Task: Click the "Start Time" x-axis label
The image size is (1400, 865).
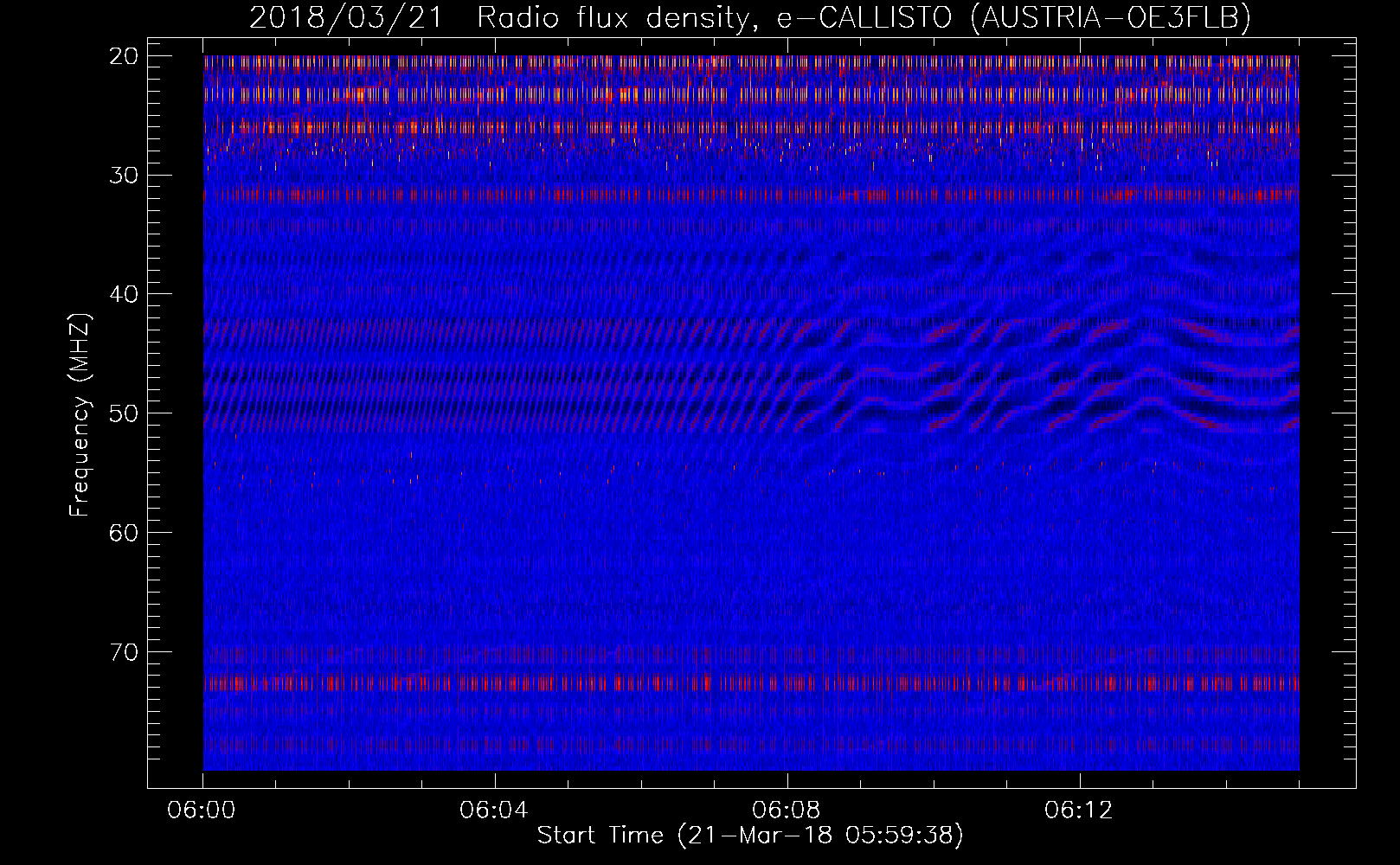Action: tap(750, 836)
